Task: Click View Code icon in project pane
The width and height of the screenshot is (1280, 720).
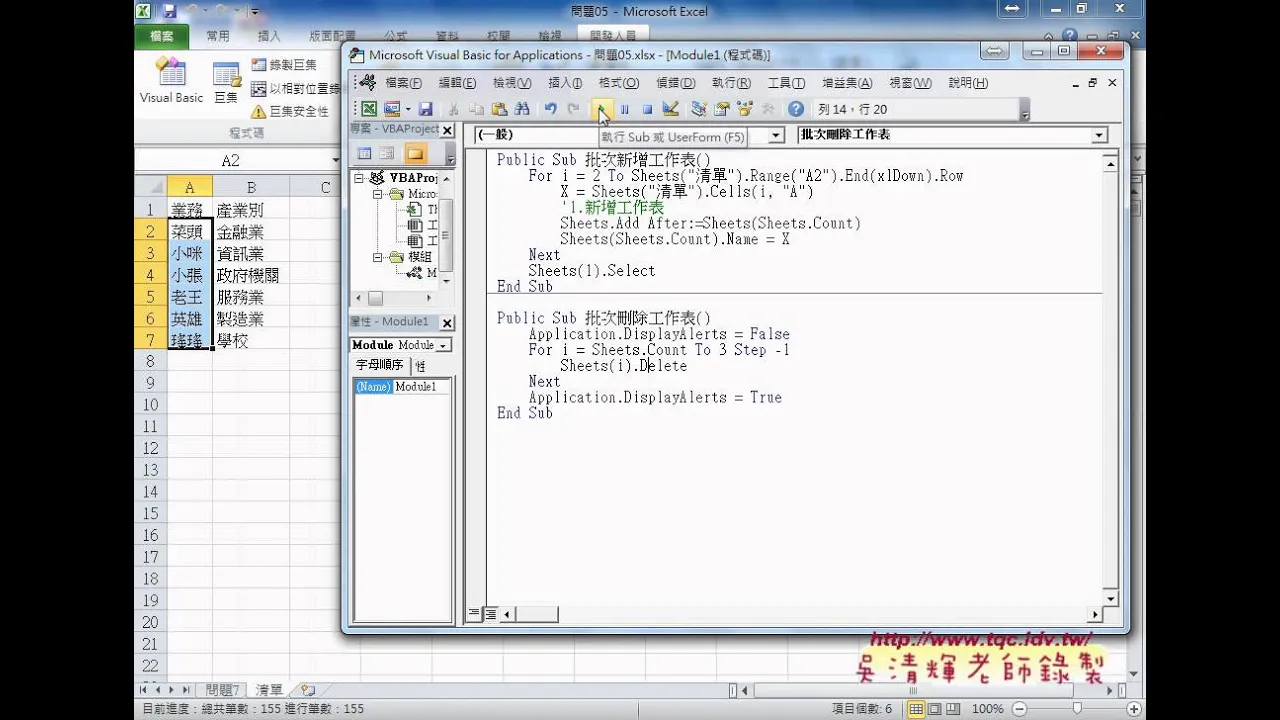Action: [364, 154]
